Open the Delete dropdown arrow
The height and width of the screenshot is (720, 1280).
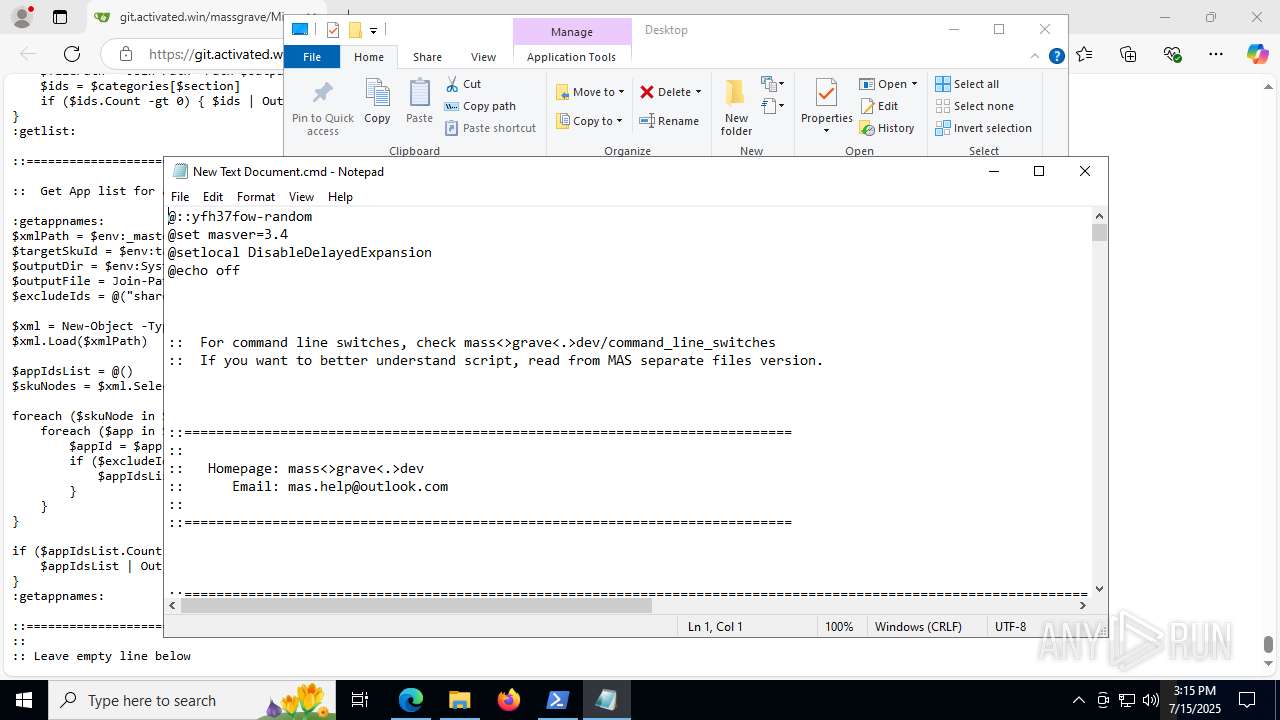point(698,92)
